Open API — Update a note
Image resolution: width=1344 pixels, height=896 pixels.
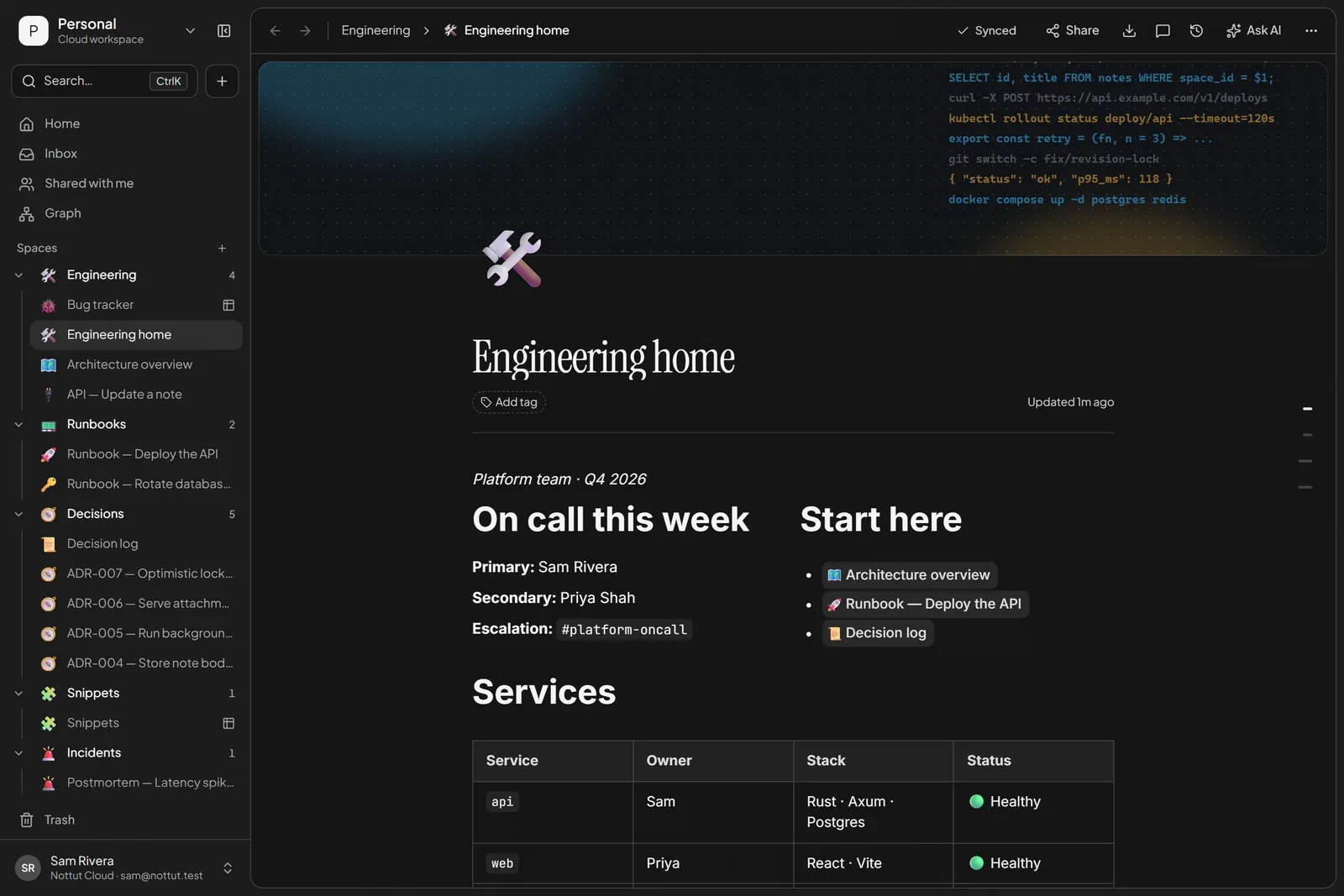[136, 395]
